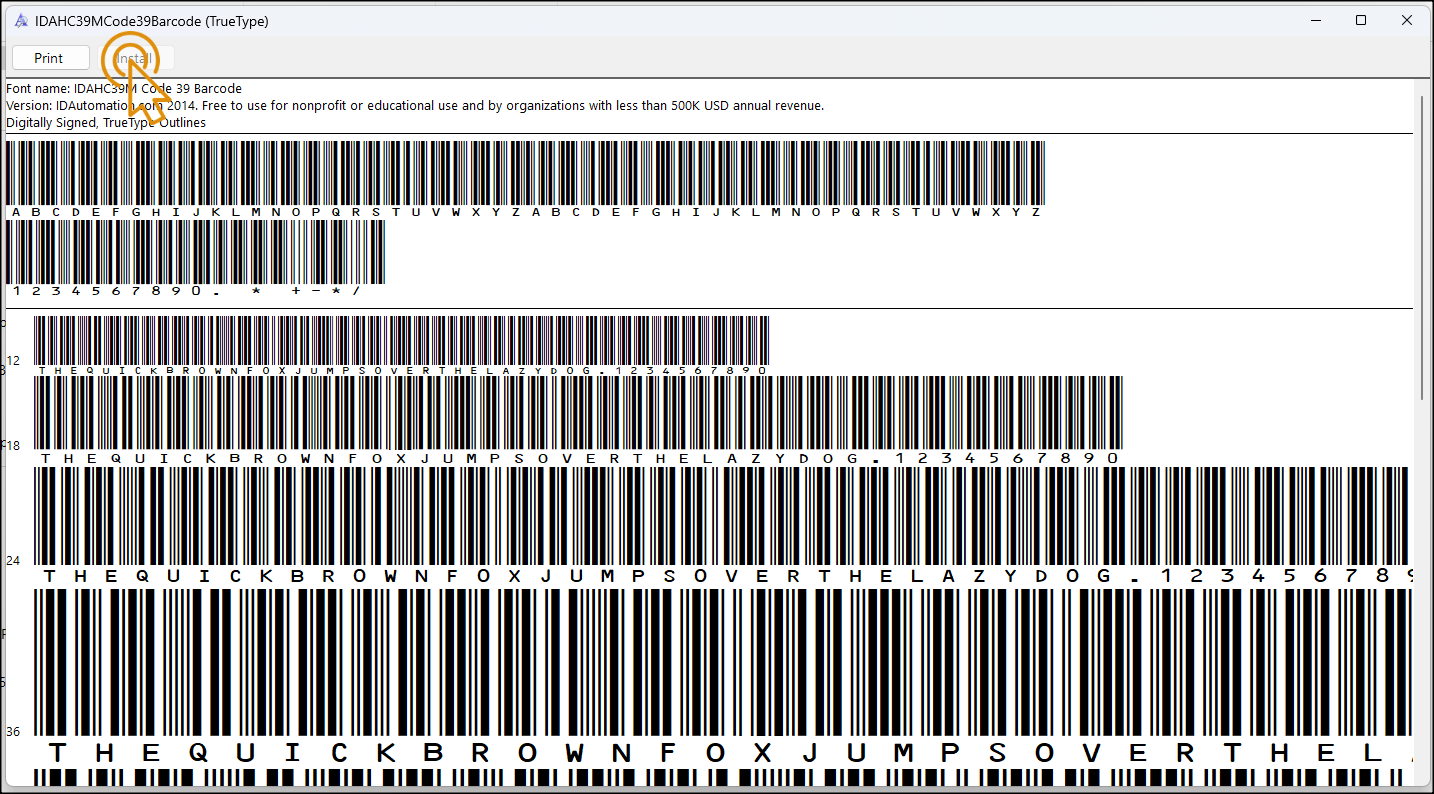Click the 36-point size label
Image resolution: width=1434 pixels, height=794 pixels.
(13, 731)
